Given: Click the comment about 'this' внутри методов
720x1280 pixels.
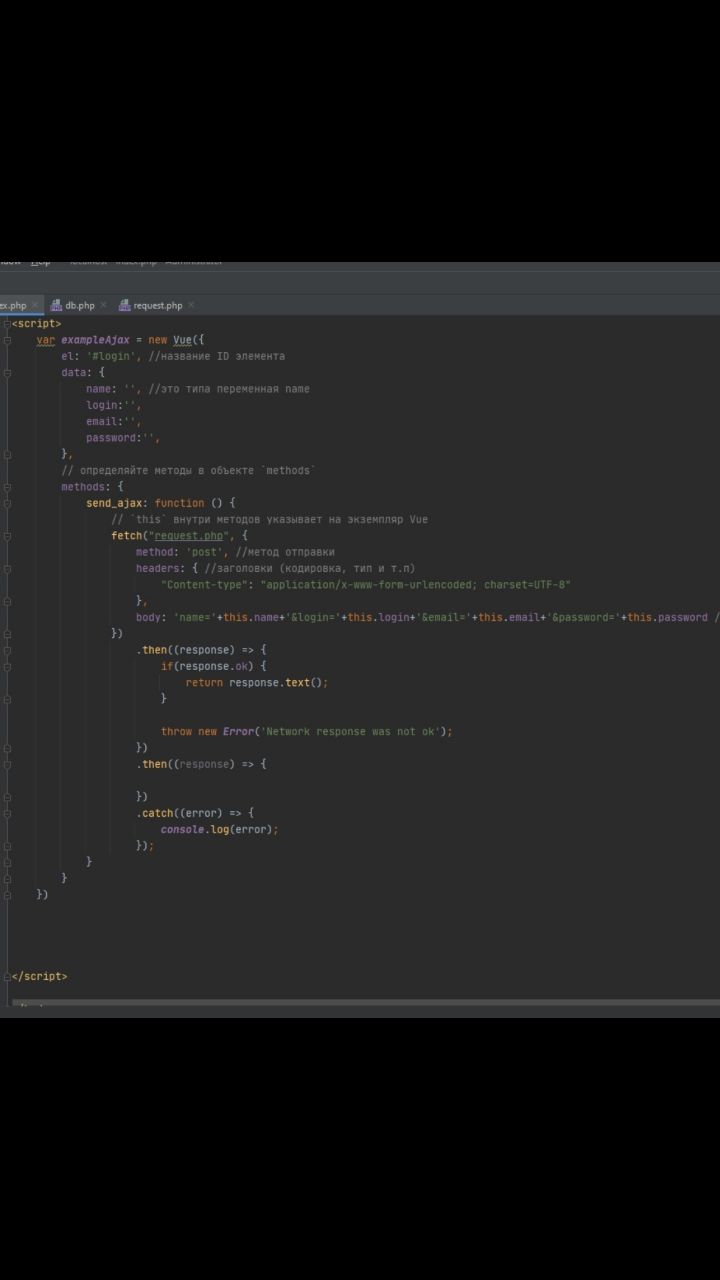Looking at the screenshot, I should point(270,519).
